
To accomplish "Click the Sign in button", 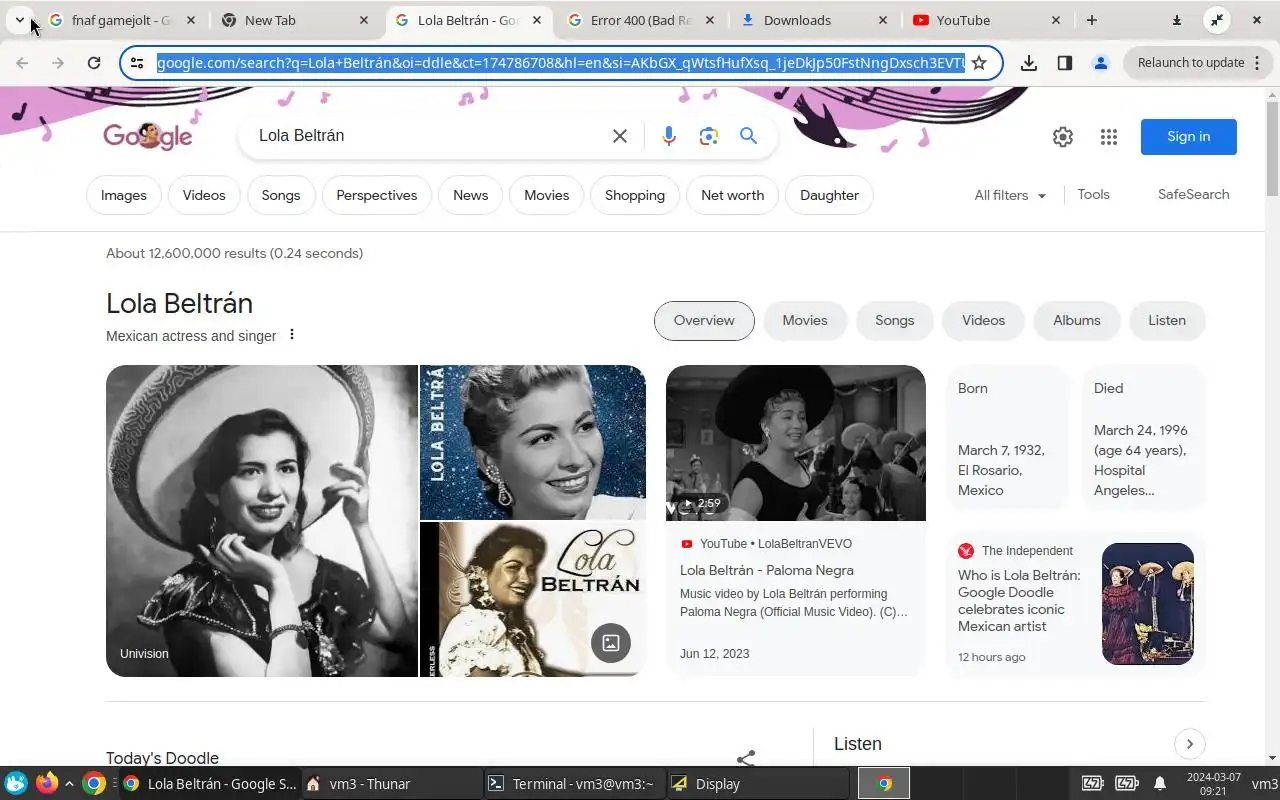I will tap(1189, 137).
